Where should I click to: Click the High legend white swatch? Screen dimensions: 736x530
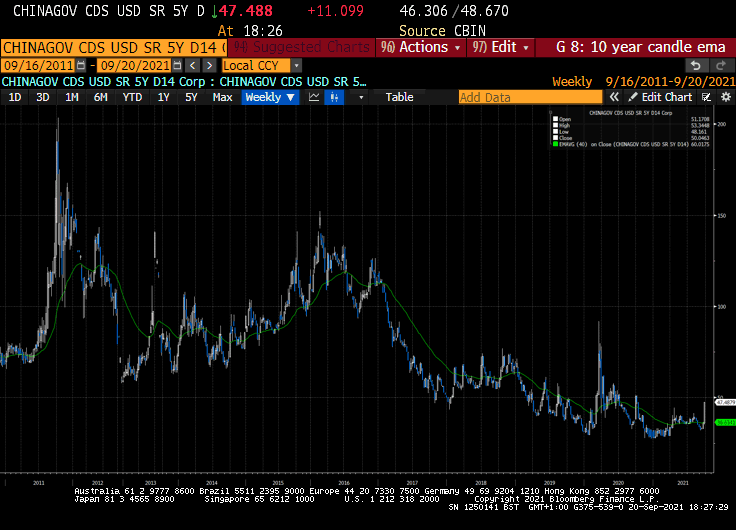click(x=555, y=125)
